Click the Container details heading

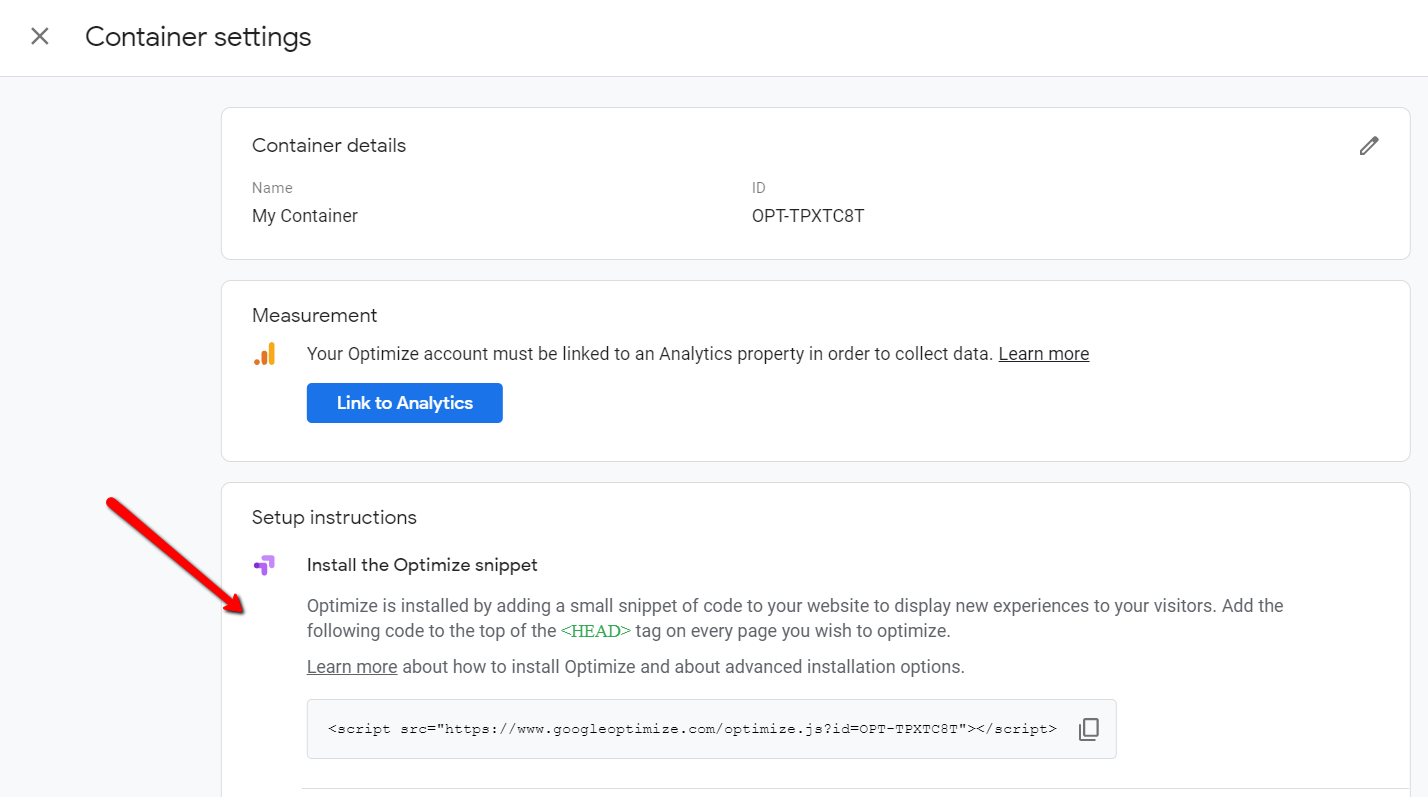(329, 146)
